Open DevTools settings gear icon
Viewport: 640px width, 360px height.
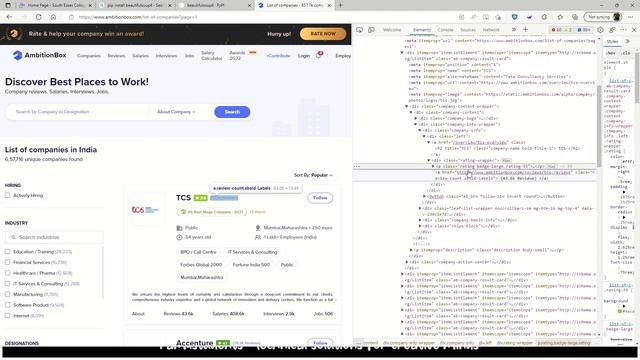600,30
